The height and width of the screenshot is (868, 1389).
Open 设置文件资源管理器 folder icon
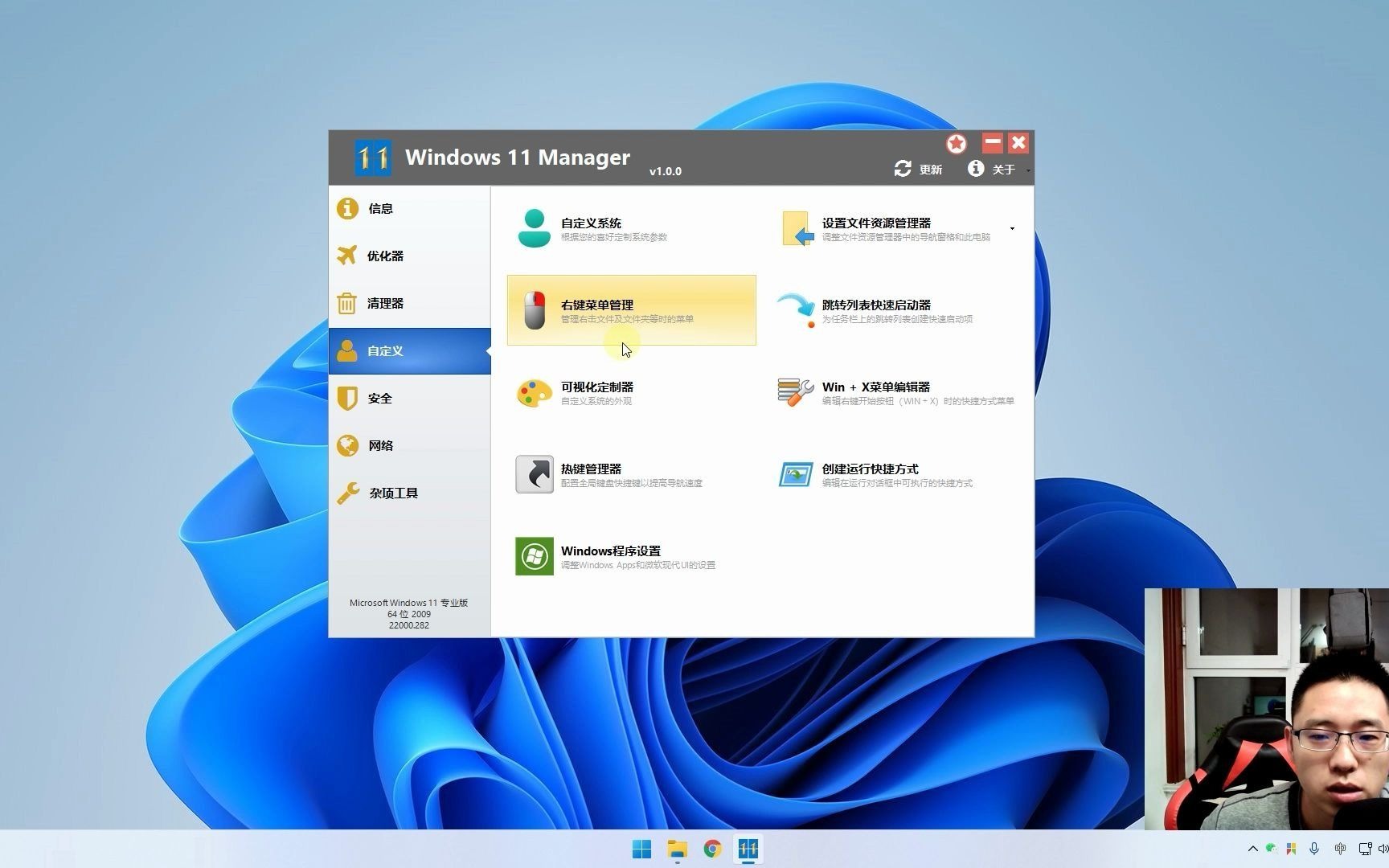tap(795, 228)
